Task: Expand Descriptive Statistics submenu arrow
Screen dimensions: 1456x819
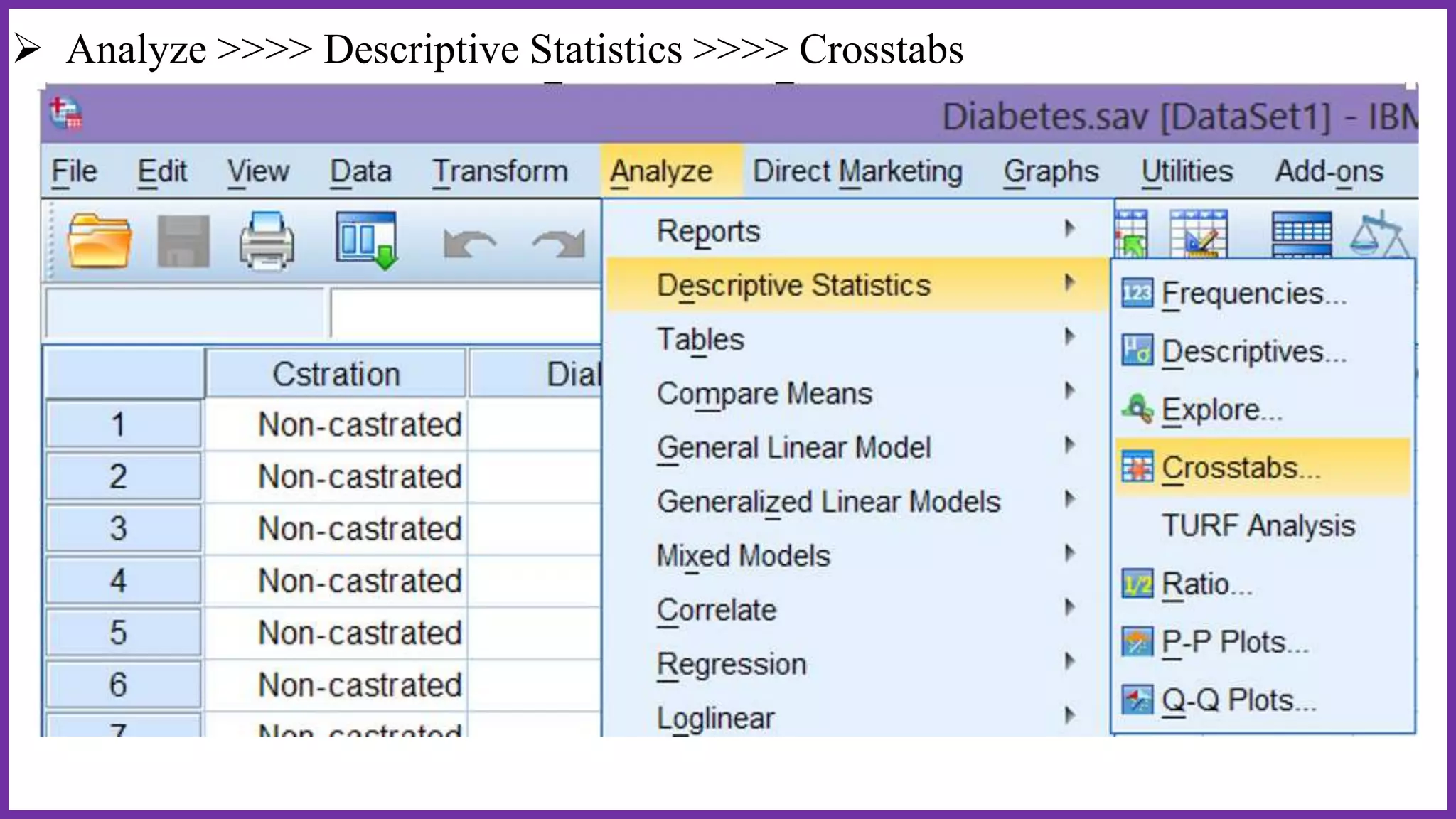Action: [1069, 282]
